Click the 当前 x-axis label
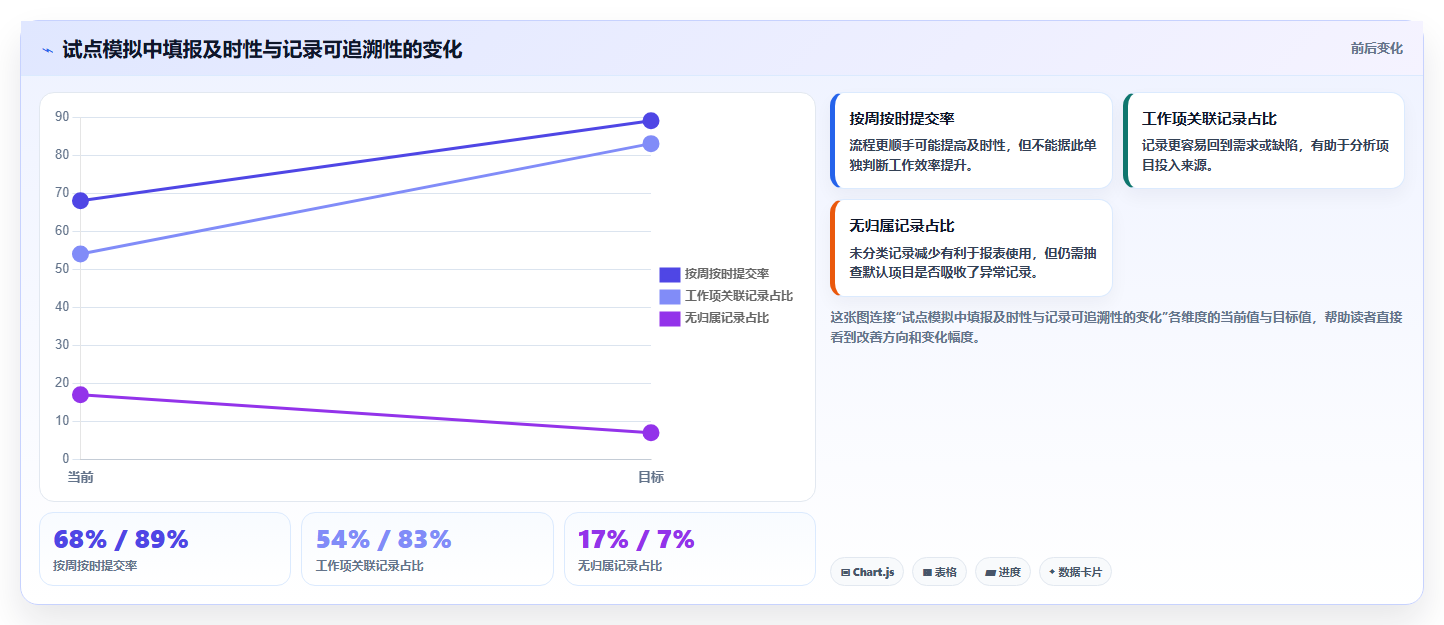The image size is (1444, 625). point(81,477)
